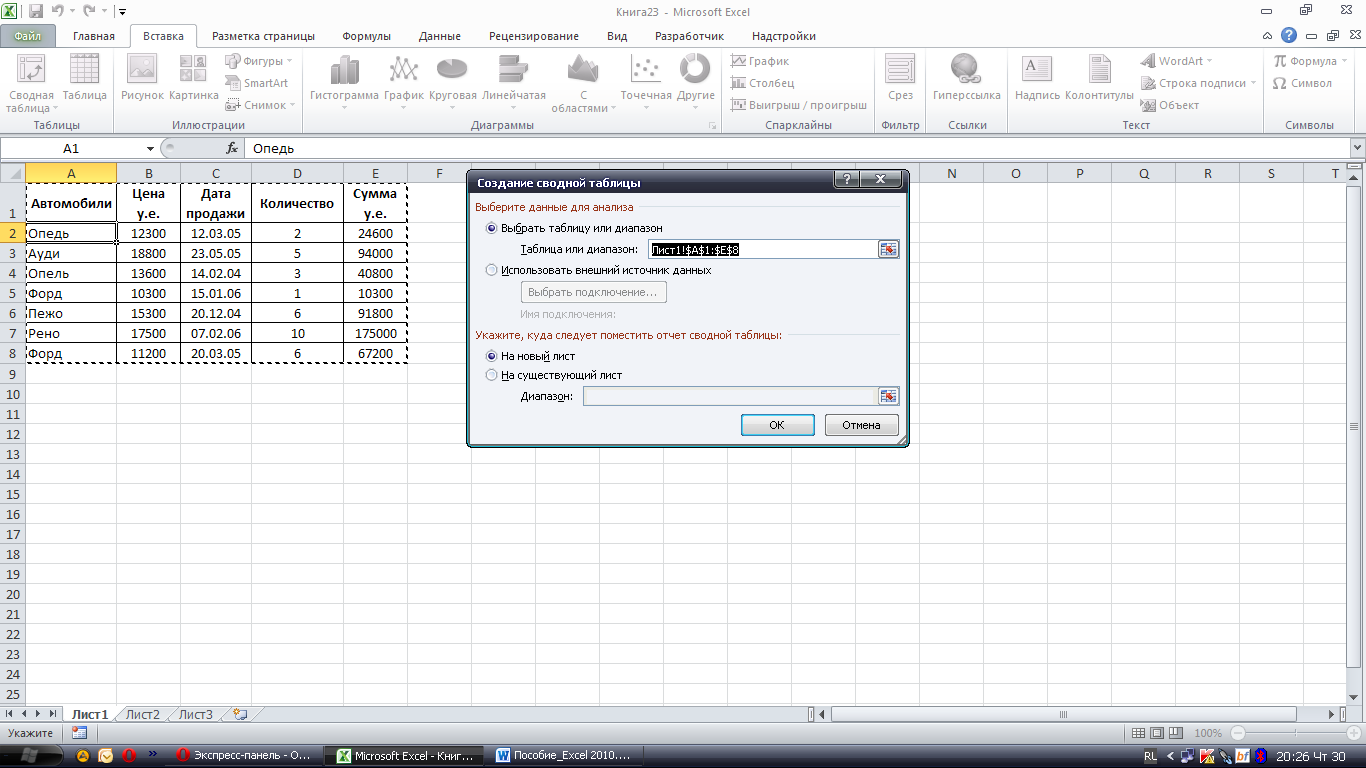Insert a С областями area chart
1366x768 pixels.
pos(583,83)
